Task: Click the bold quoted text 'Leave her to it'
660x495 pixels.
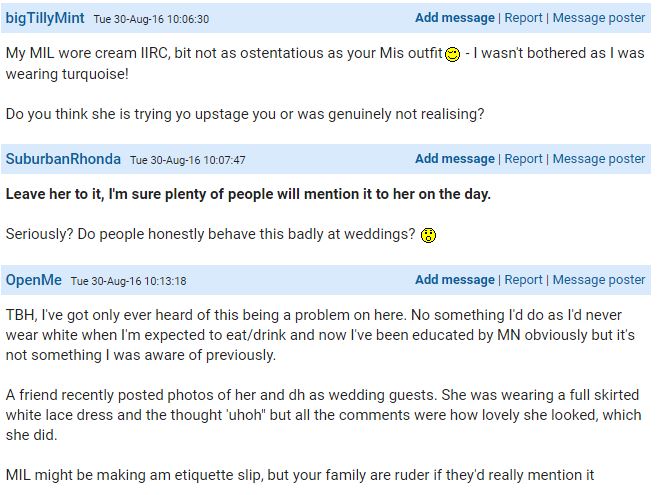Action: pos(54,194)
